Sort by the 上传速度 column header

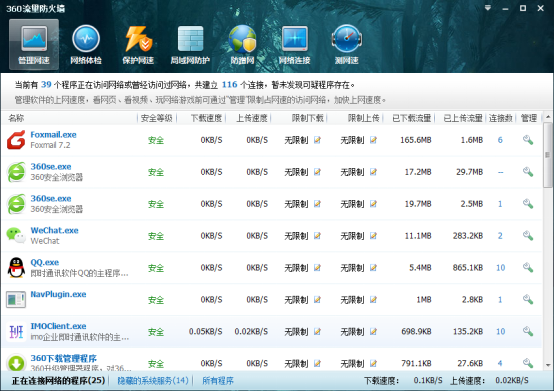252,118
